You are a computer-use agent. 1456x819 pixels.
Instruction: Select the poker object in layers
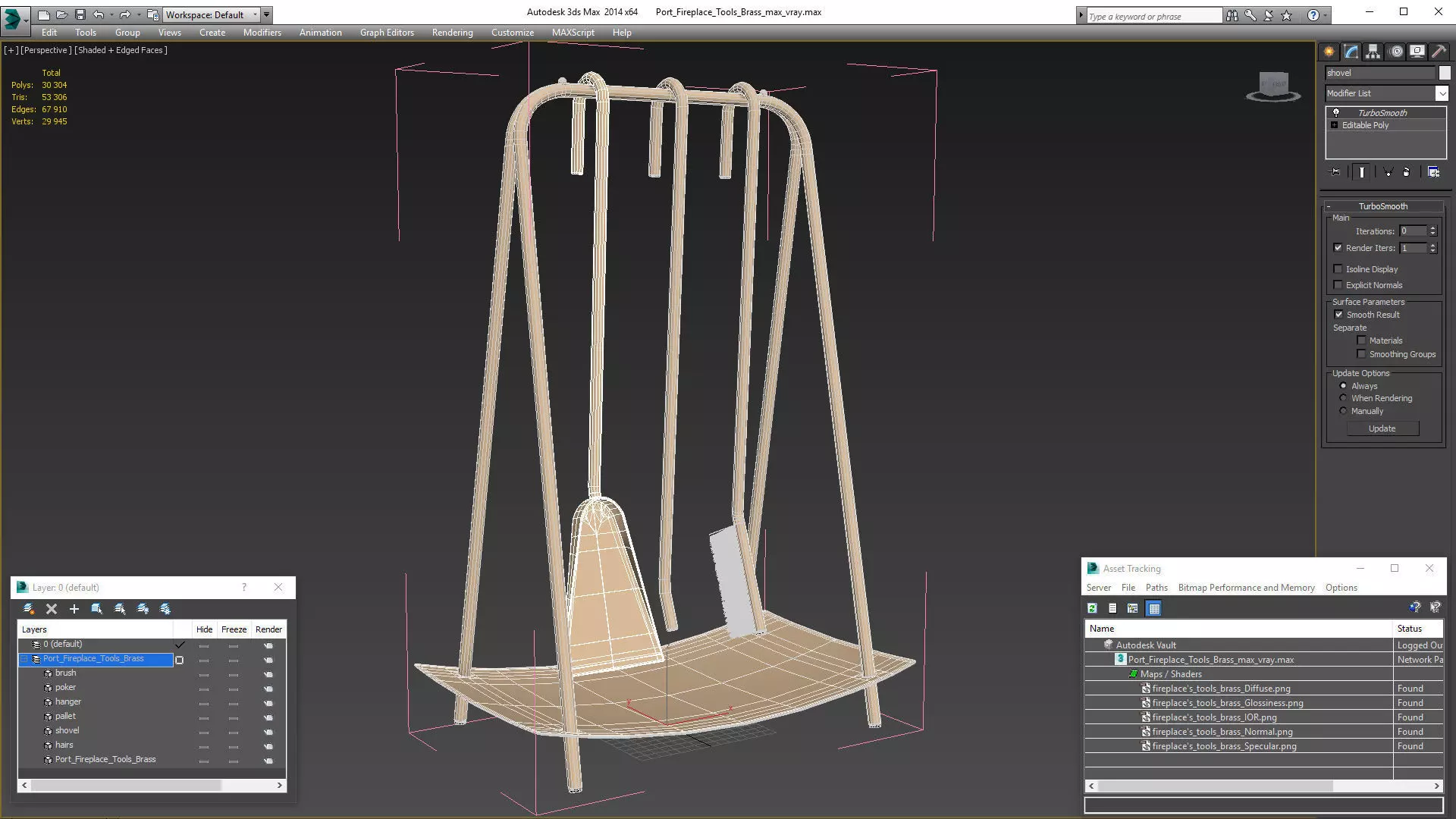65,688
